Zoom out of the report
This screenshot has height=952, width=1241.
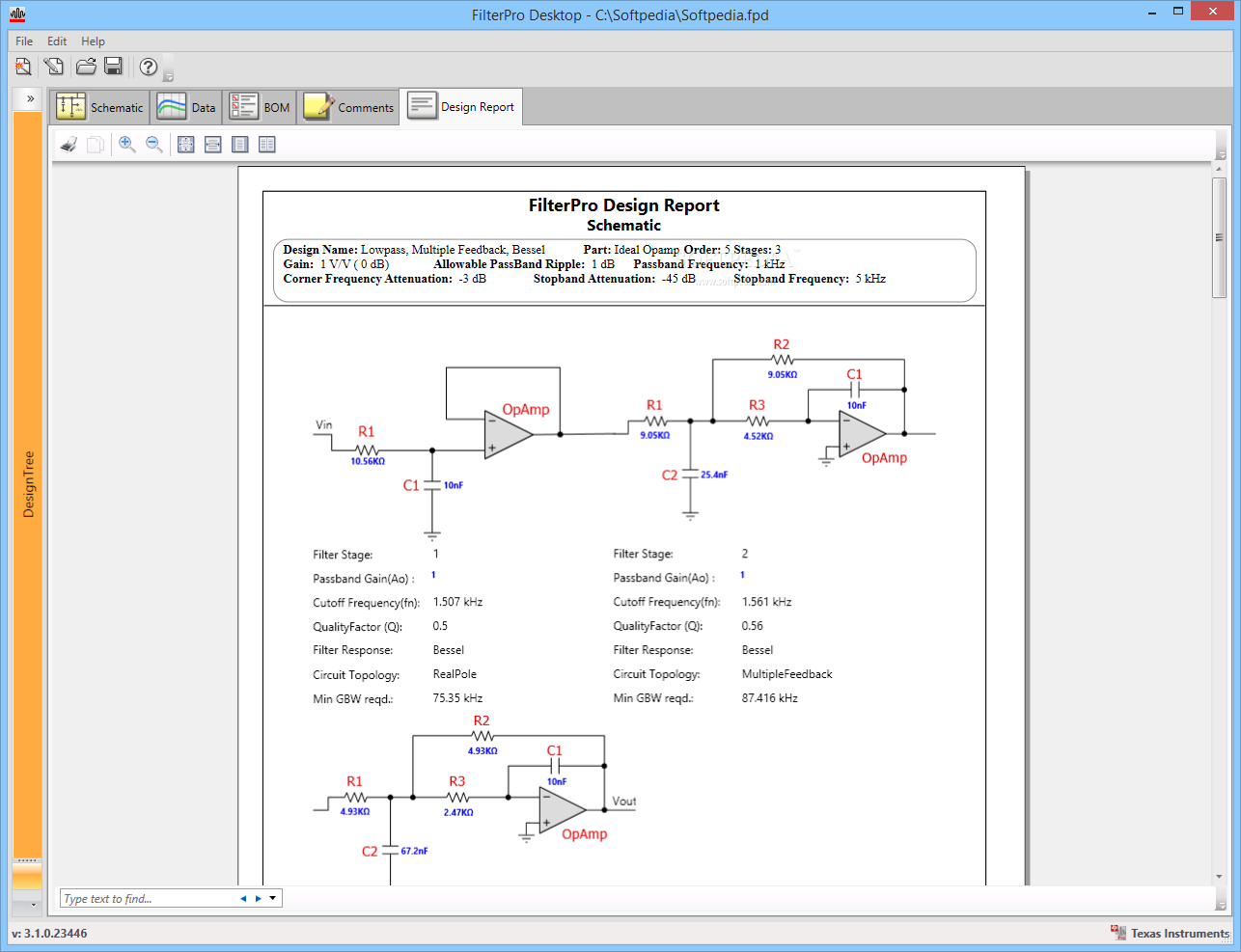153,145
